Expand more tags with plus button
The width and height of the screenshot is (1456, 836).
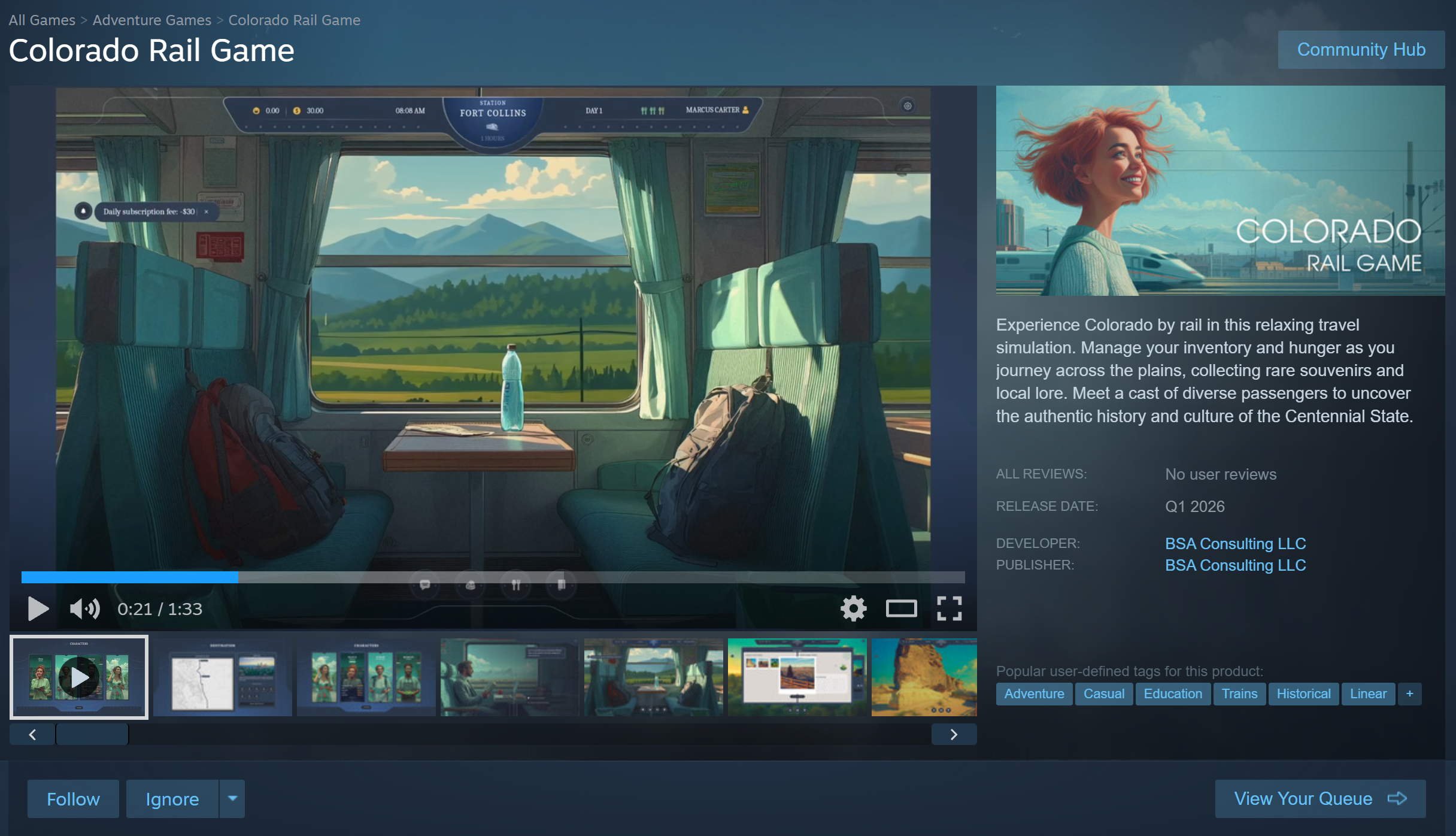pos(1409,693)
